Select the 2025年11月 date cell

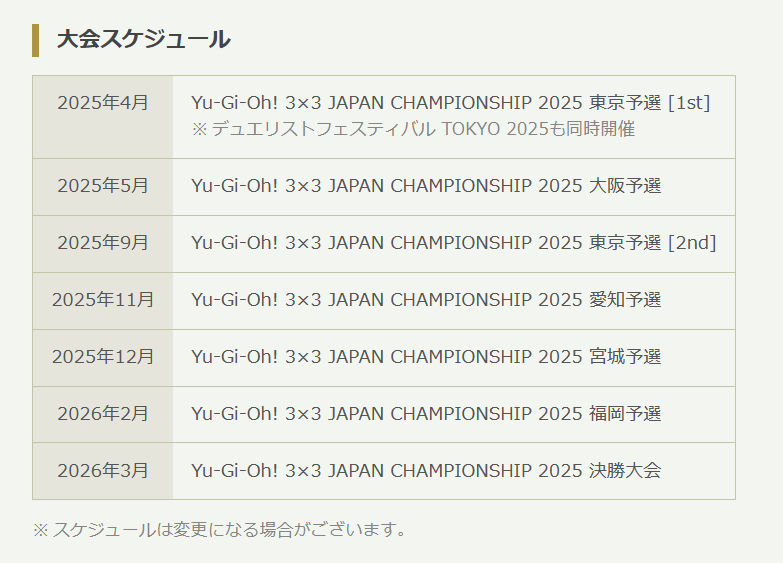(x=103, y=301)
